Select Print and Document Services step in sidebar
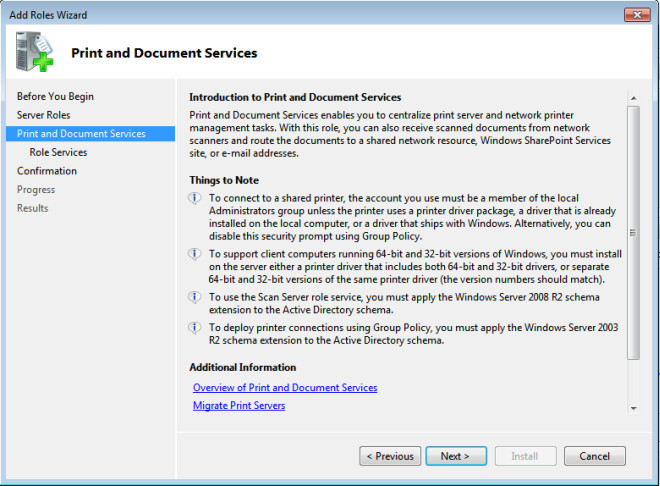Viewport: 660px width, 486px height. [x=90, y=134]
